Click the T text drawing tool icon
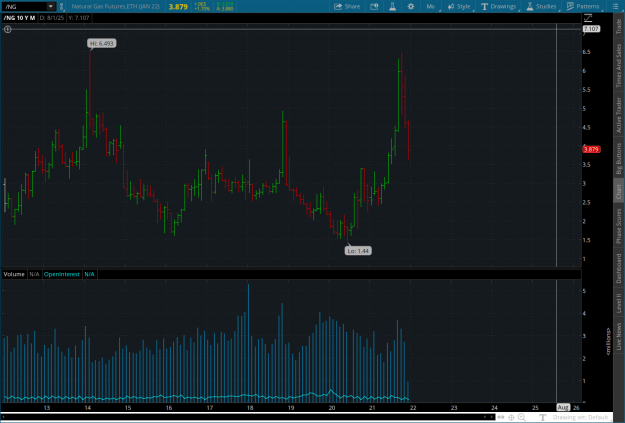 (542, 417)
